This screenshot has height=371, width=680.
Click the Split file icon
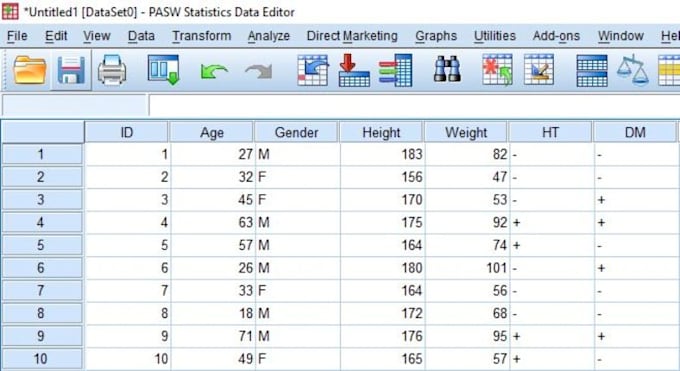click(592, 70)
